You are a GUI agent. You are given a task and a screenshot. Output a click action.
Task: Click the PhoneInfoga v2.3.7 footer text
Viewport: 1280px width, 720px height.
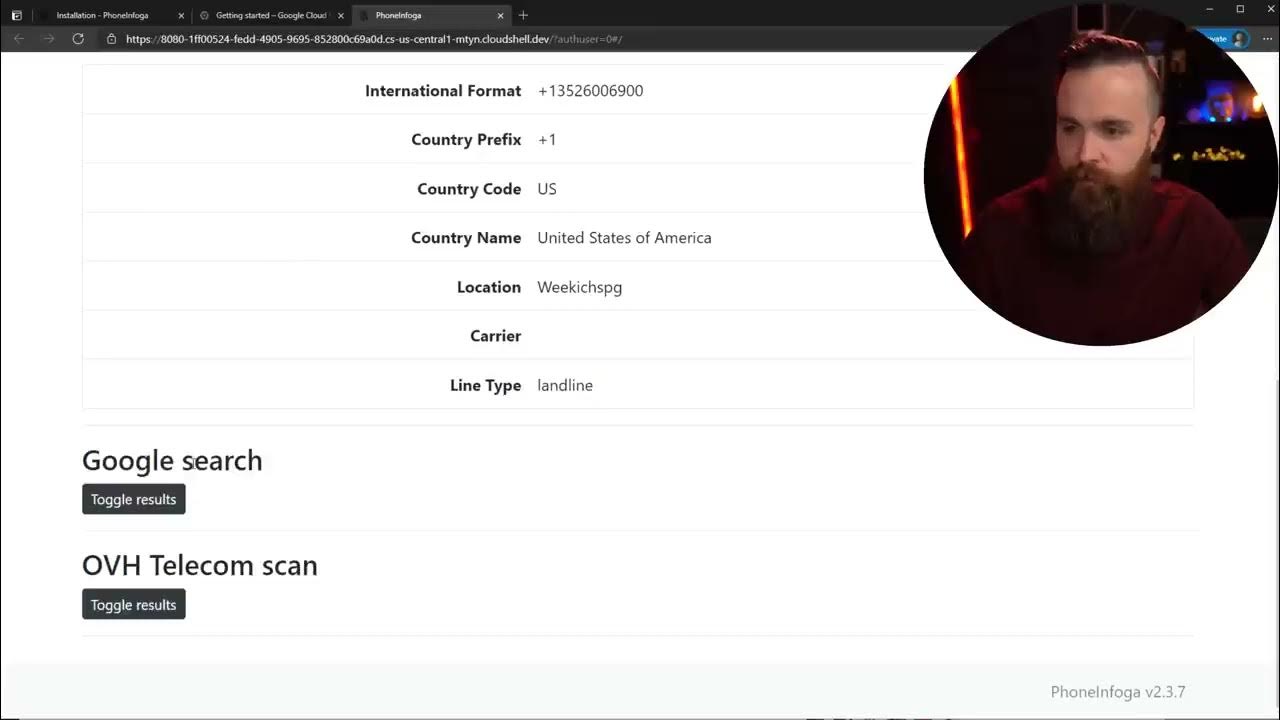point(1118,692)
